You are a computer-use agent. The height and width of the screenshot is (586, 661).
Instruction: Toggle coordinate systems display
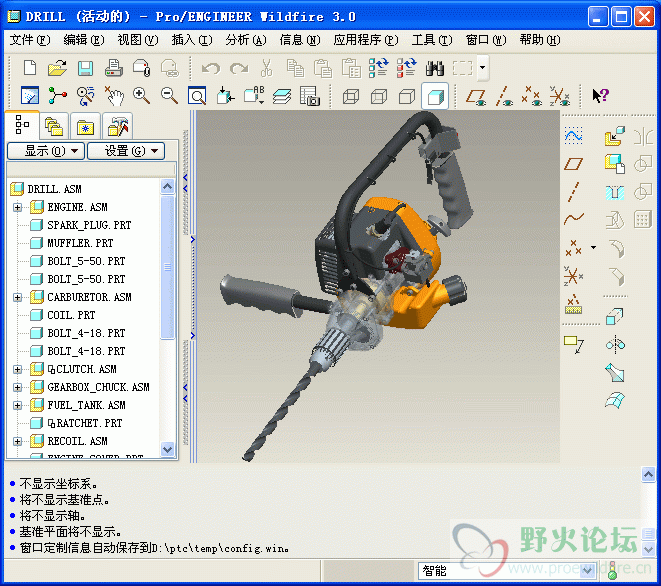pos(559,96)
